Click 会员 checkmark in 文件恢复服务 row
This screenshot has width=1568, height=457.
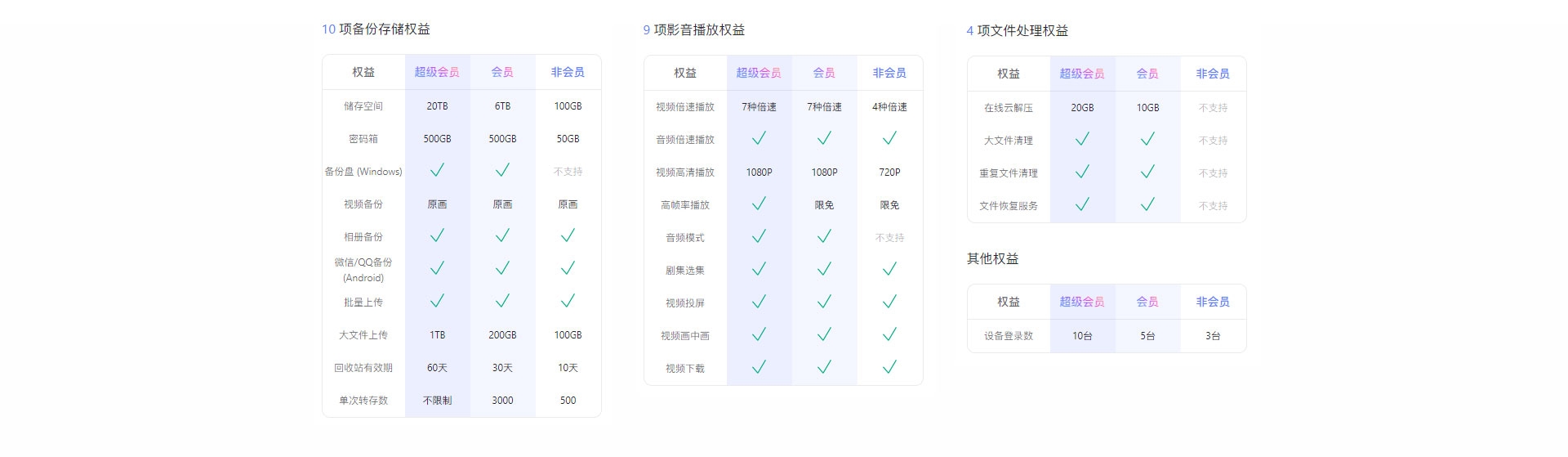(1147, 204)
